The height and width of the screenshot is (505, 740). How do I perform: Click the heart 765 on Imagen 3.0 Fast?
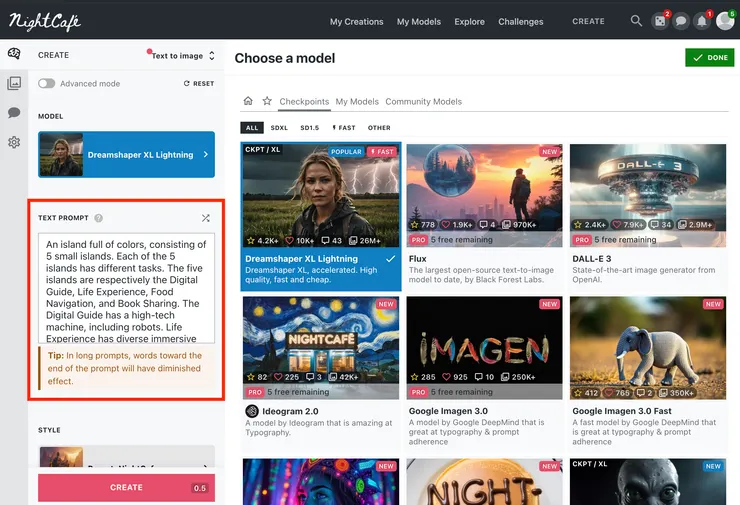[617, 393]
